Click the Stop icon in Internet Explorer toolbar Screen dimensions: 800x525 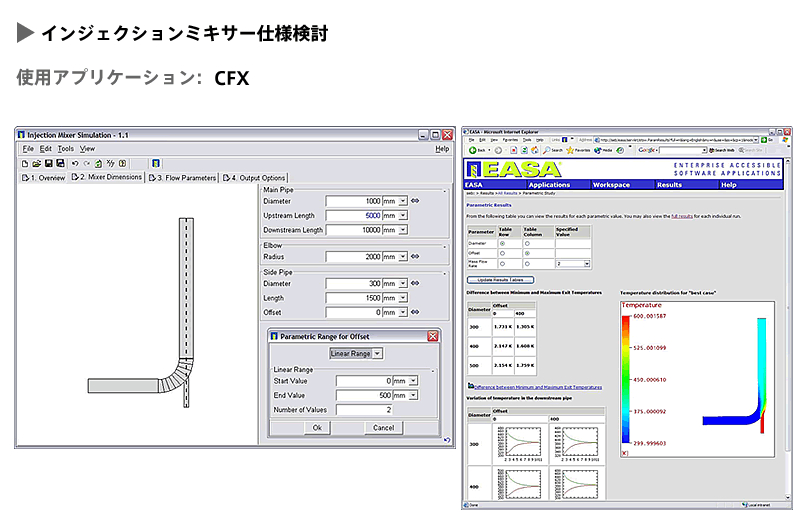tap(514, 150)
